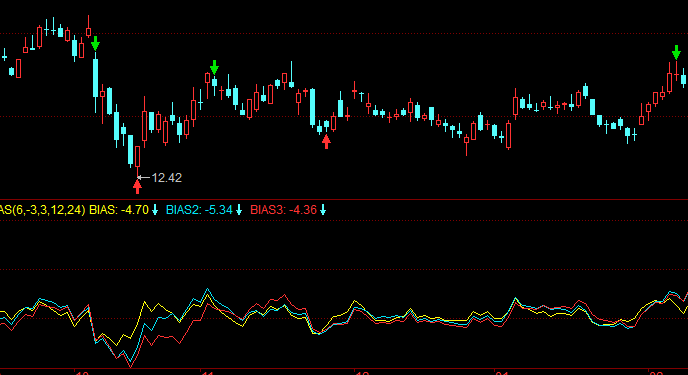This screenshot has width=688, height=375.
Task: Click the month 11 marker on time axis
Action: (207, 373)
